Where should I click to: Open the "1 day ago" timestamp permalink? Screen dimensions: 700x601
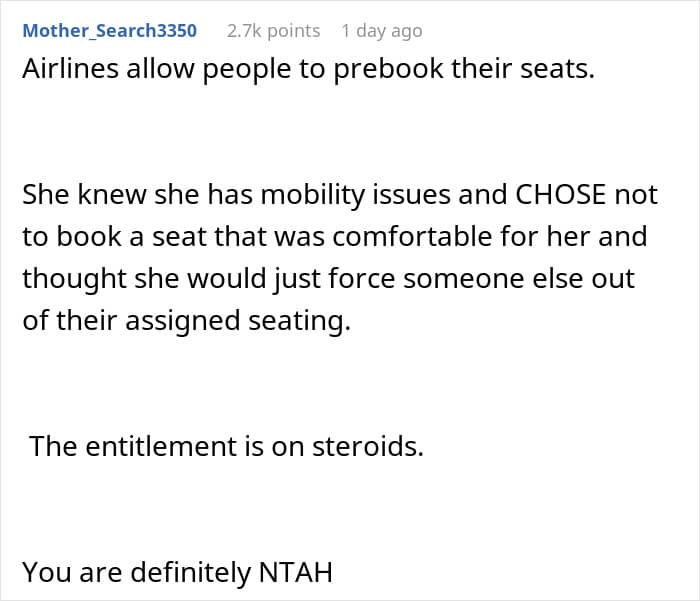point(382,31)
